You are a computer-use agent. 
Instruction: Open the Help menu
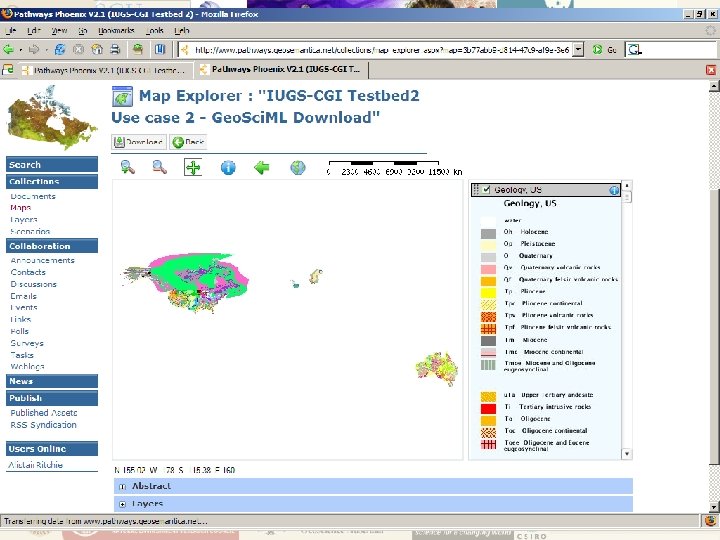pos(182,31)
